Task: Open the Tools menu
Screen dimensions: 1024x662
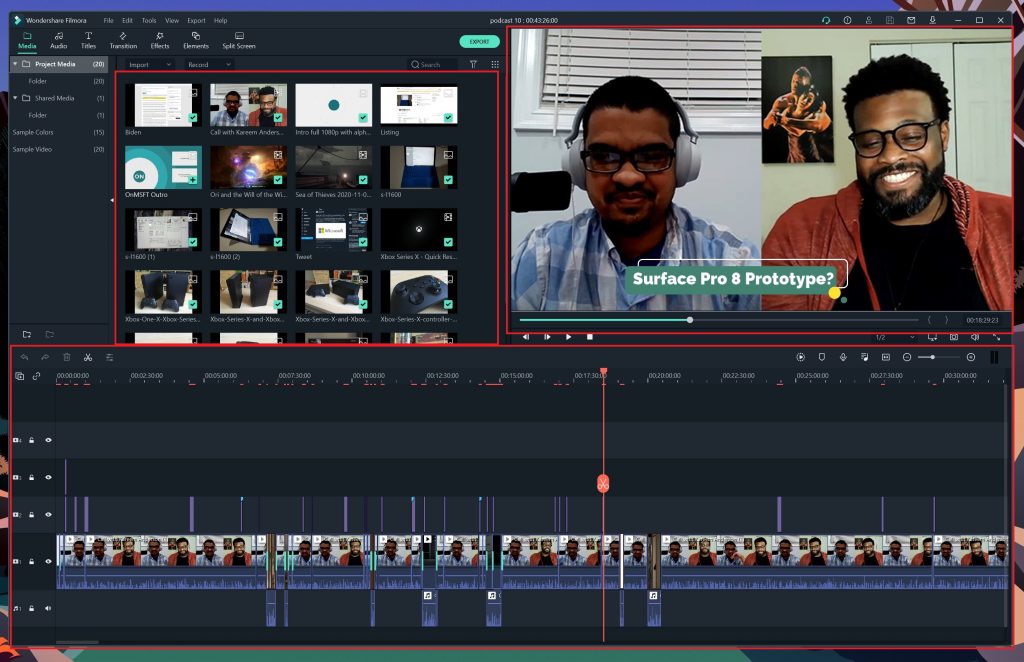Action: tap(149, 20)
